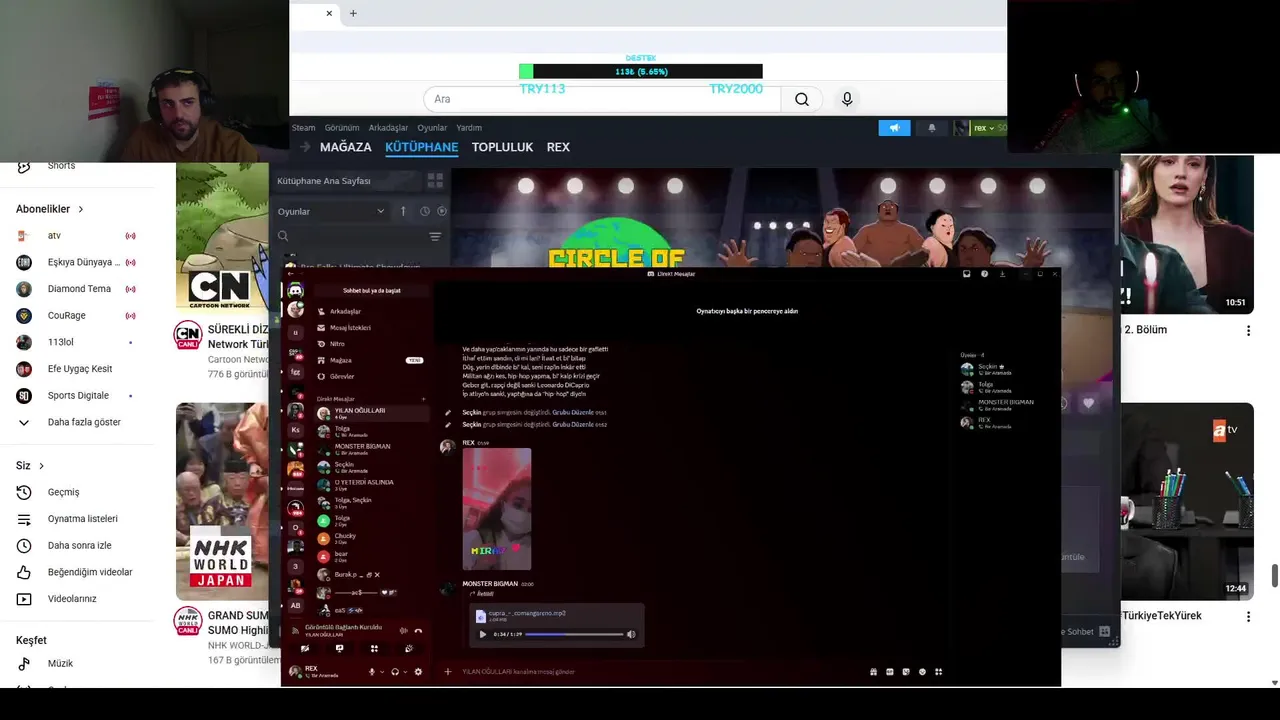Viewport: 1280px width, 720px height.
Task: Add attachment with plus in message box
Action: 448,672
